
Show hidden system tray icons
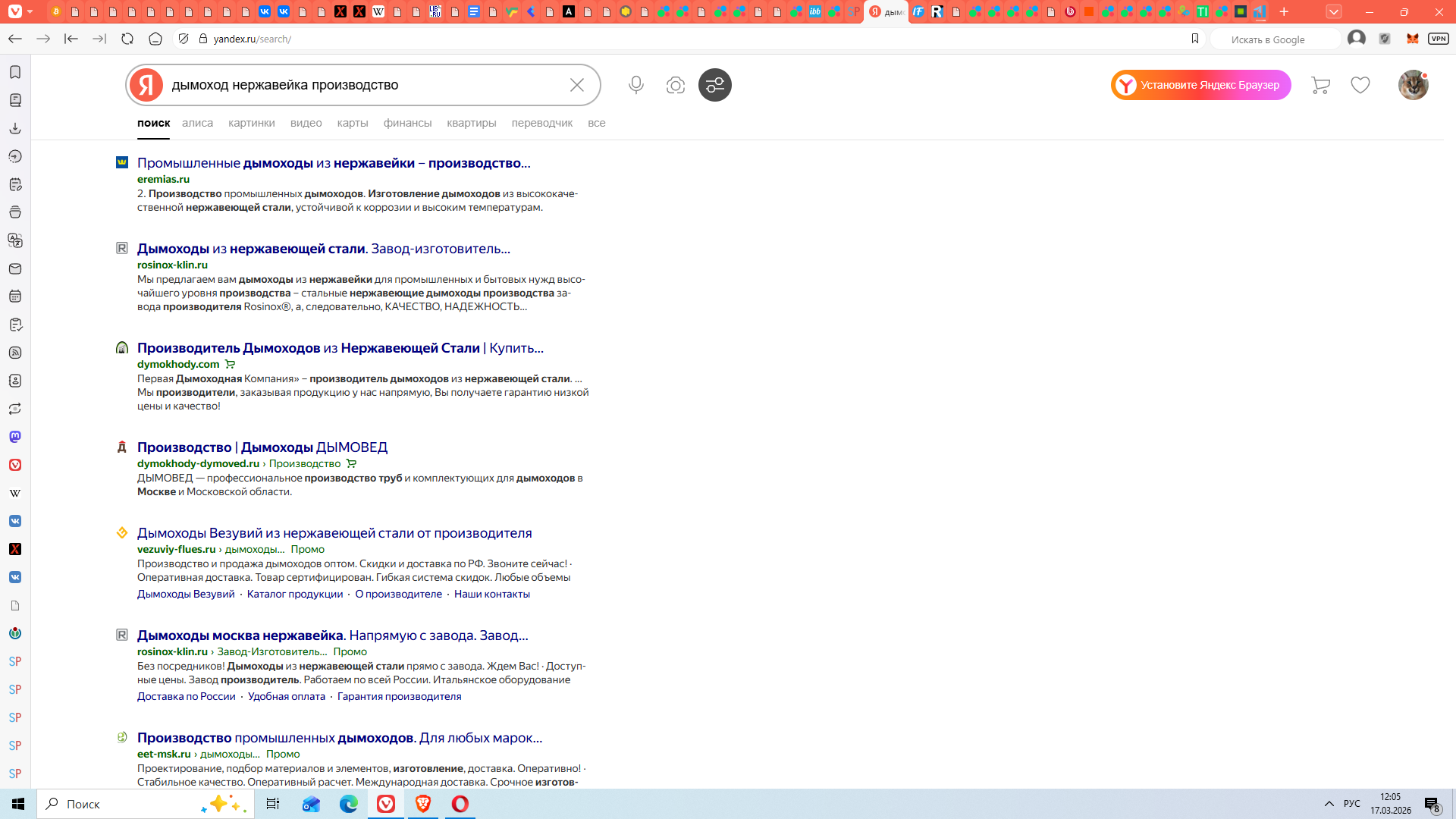coord(1329,804)
